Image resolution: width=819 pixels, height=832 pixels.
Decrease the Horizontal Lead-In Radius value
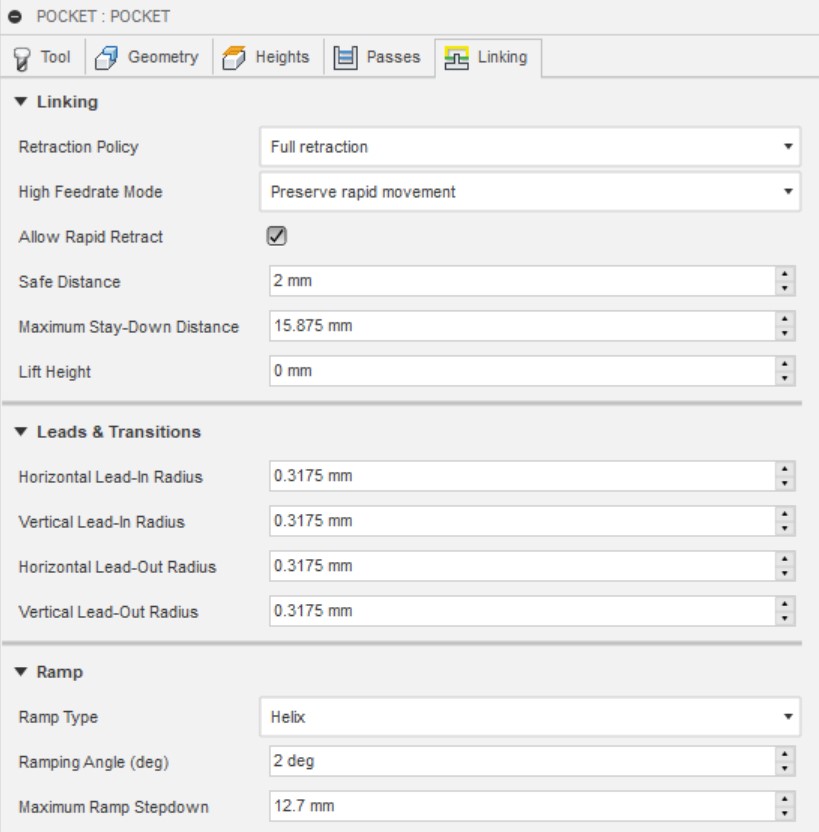click(x=785, y=482)
